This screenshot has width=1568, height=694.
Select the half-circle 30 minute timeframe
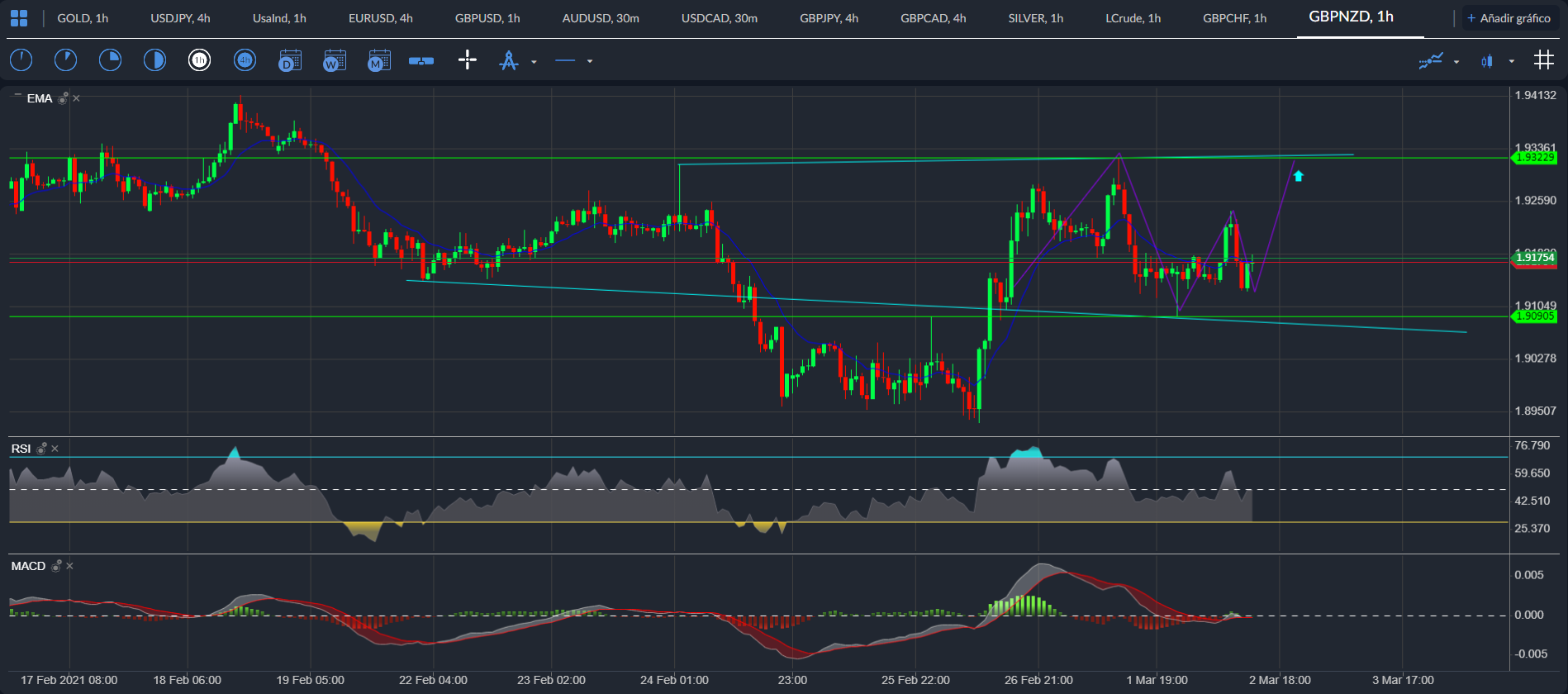(154, 60)
